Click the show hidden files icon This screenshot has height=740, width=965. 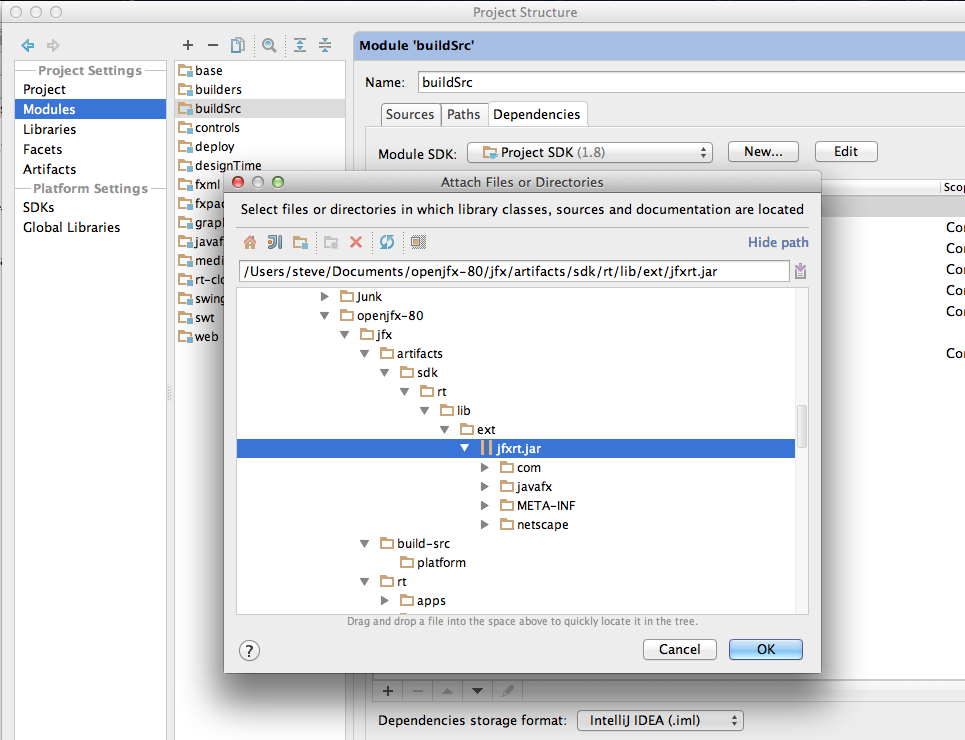[x=418, y=242]
